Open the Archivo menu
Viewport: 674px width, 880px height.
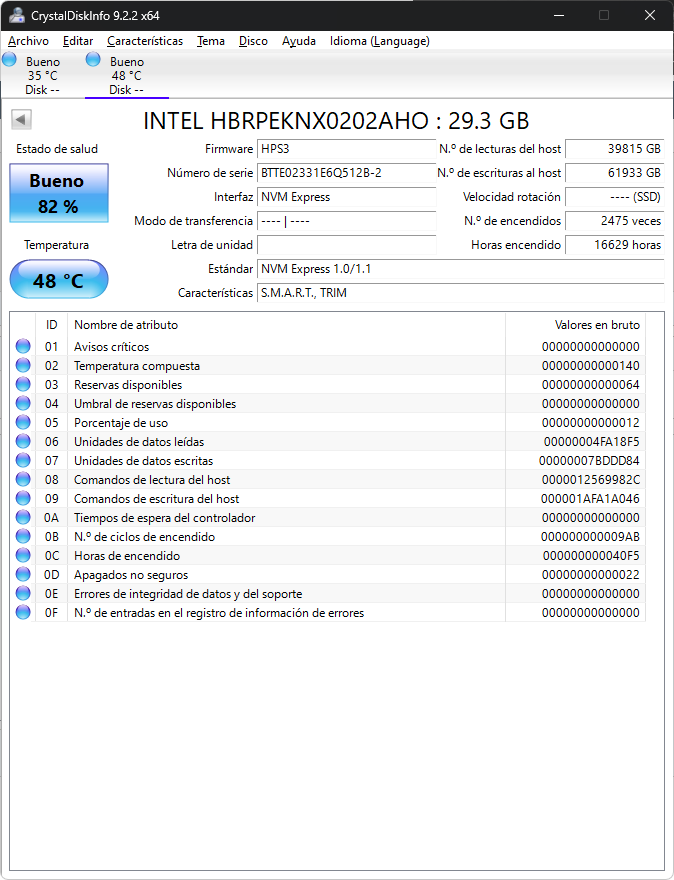[28, 41]
